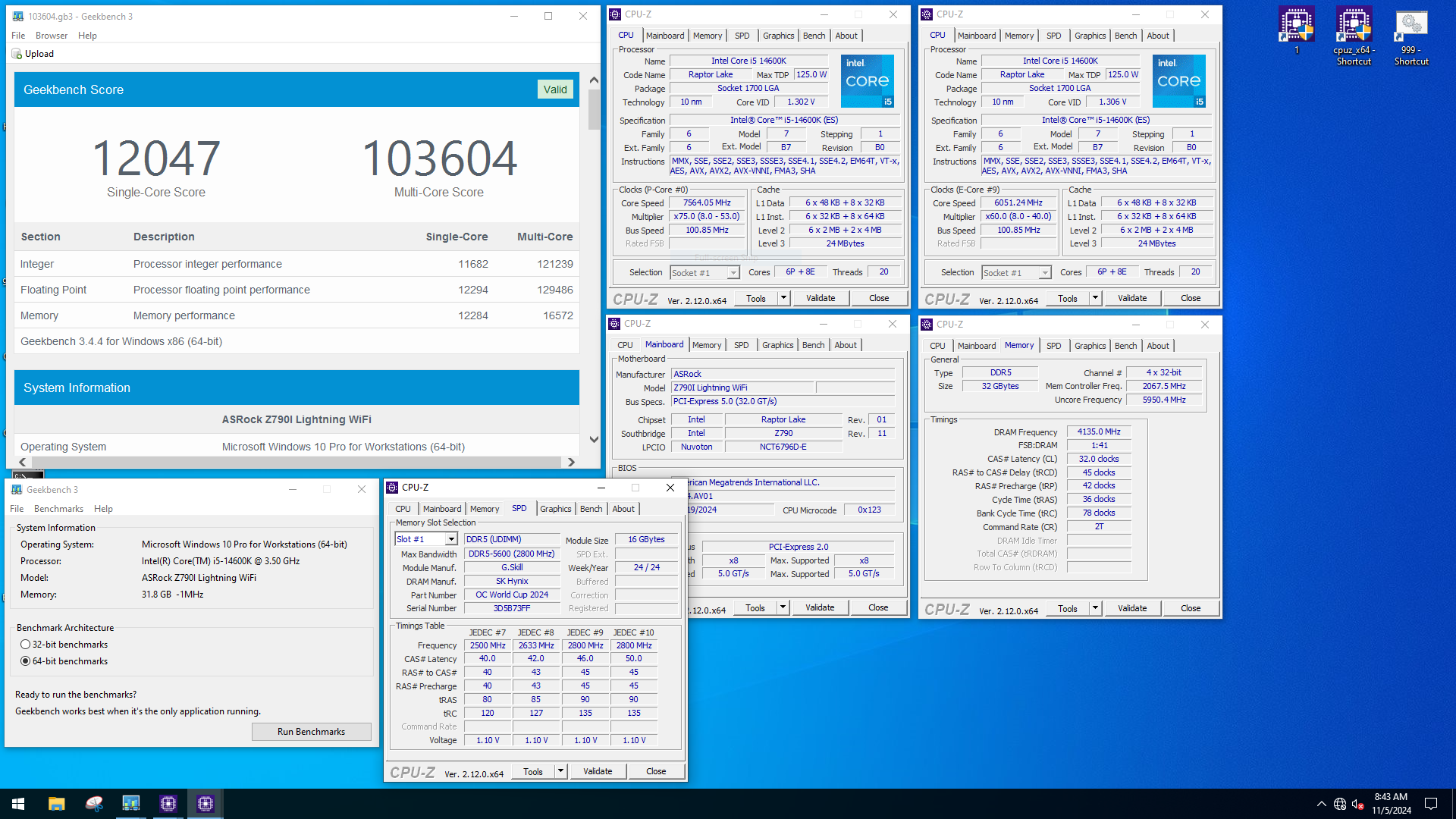Switch to Graphics tab in SPD CPU-Z window
The image size is (1456, 819).
coord(556,509)
